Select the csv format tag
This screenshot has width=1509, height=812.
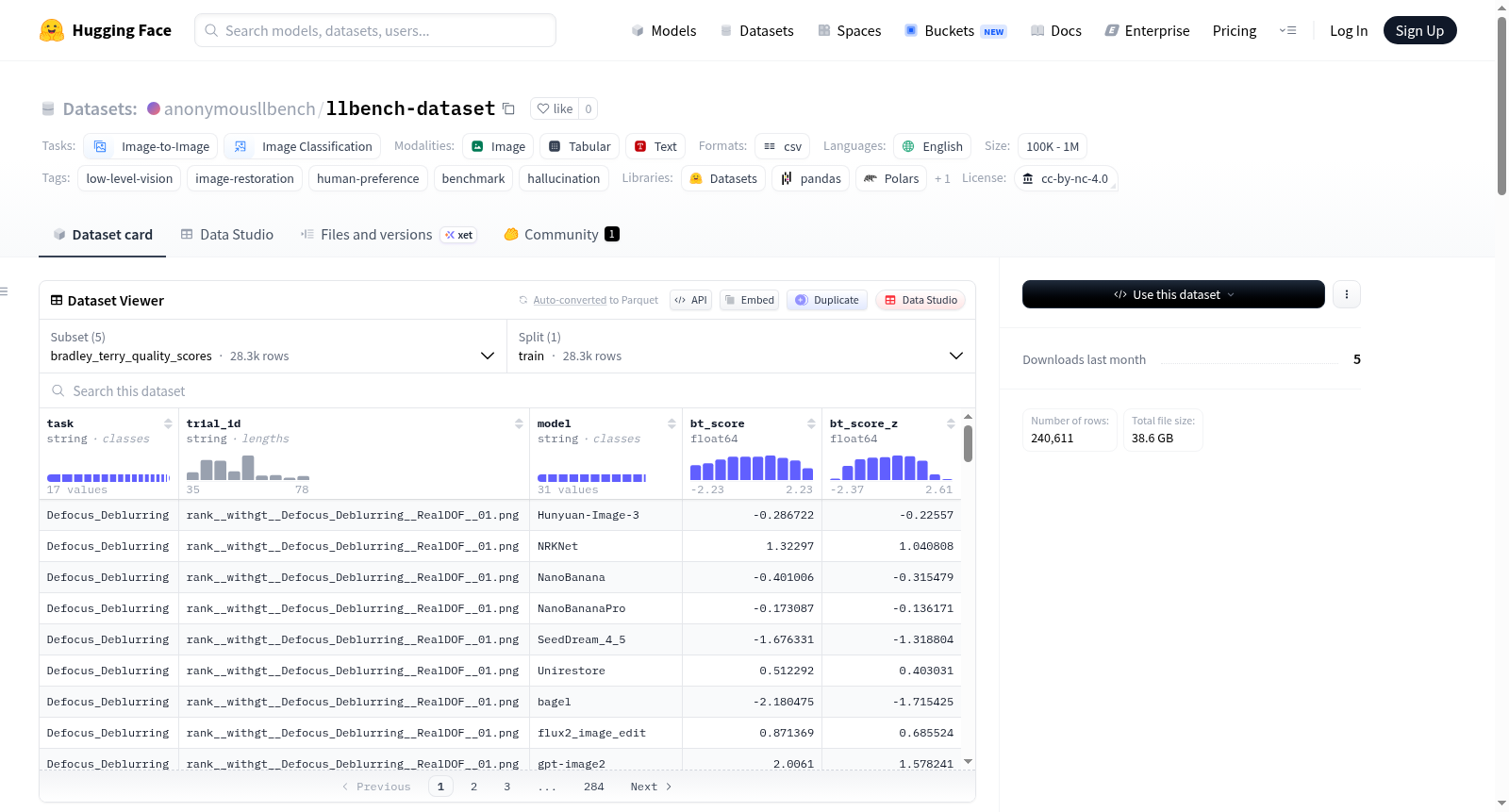pyautogui.click(x=783, y=146)
